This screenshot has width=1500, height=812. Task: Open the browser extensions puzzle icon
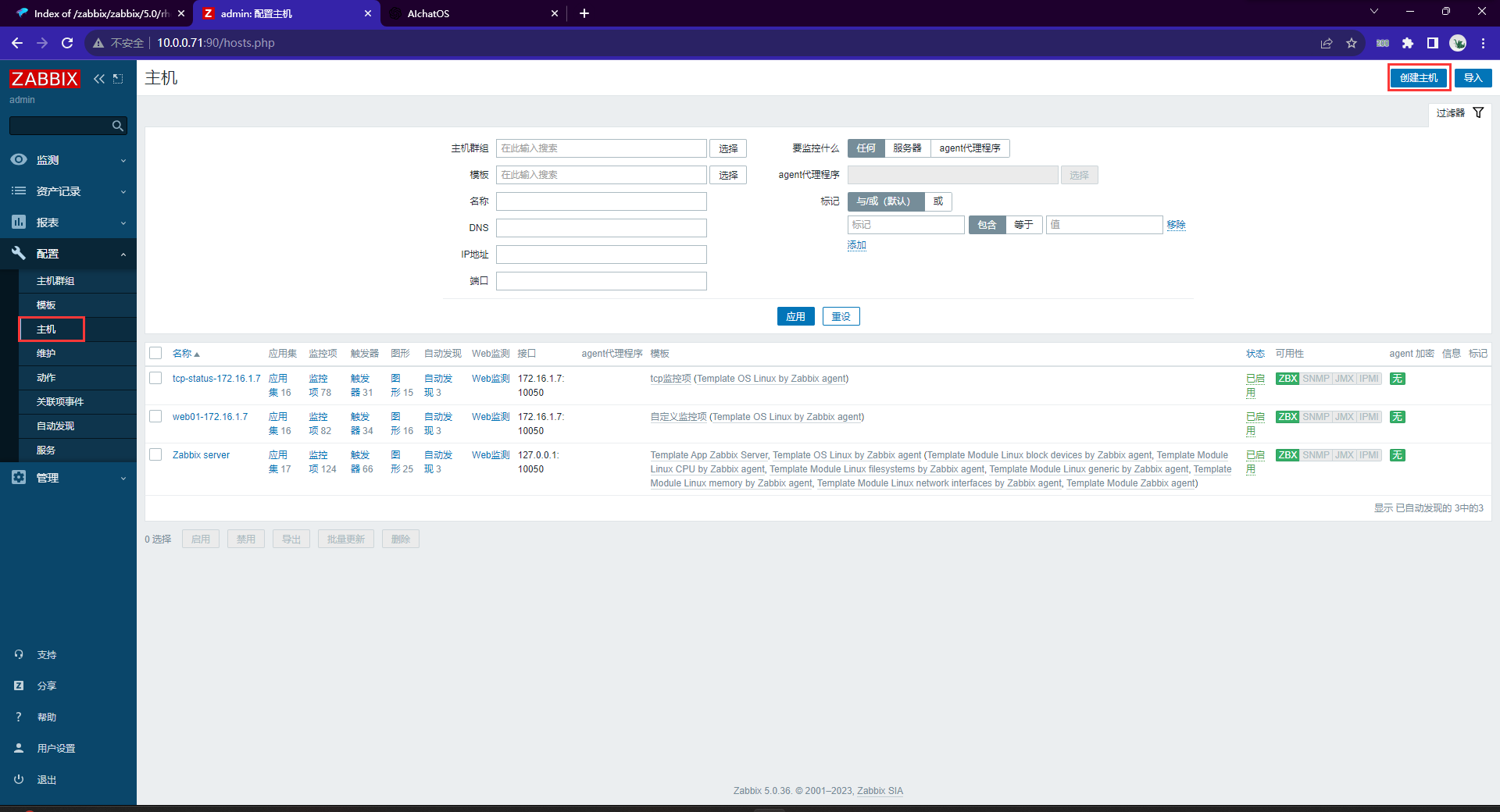coord(1408,43)
